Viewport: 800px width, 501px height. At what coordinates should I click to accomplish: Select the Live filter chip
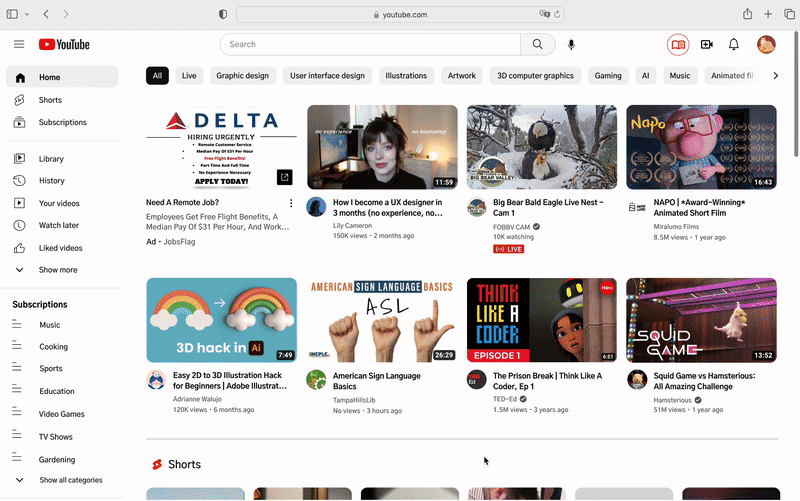click(x=189, y=76)
